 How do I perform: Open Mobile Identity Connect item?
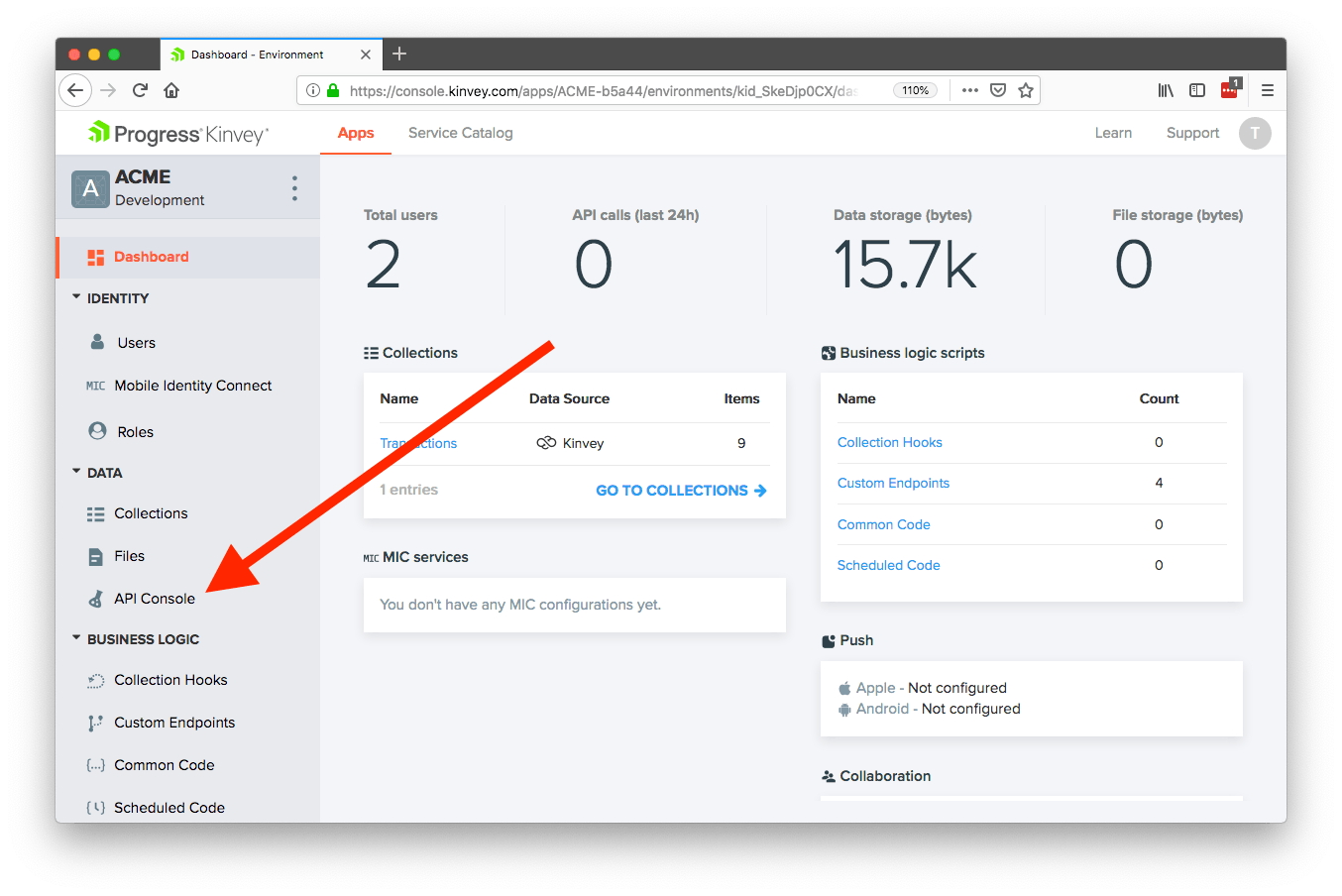click(x=192, y=386)
